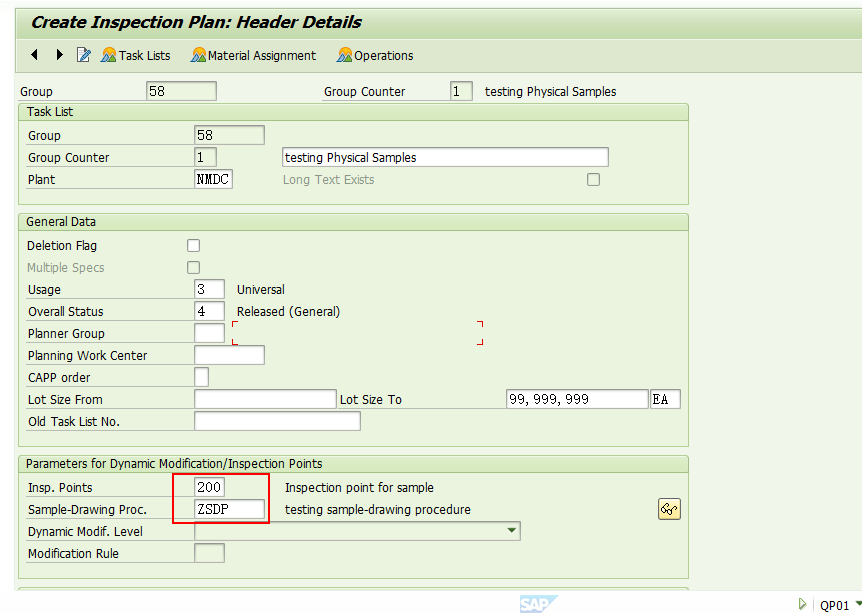Open Material Assignment
The width and height of the screenshot is (862, 613).
click(253, 55)
